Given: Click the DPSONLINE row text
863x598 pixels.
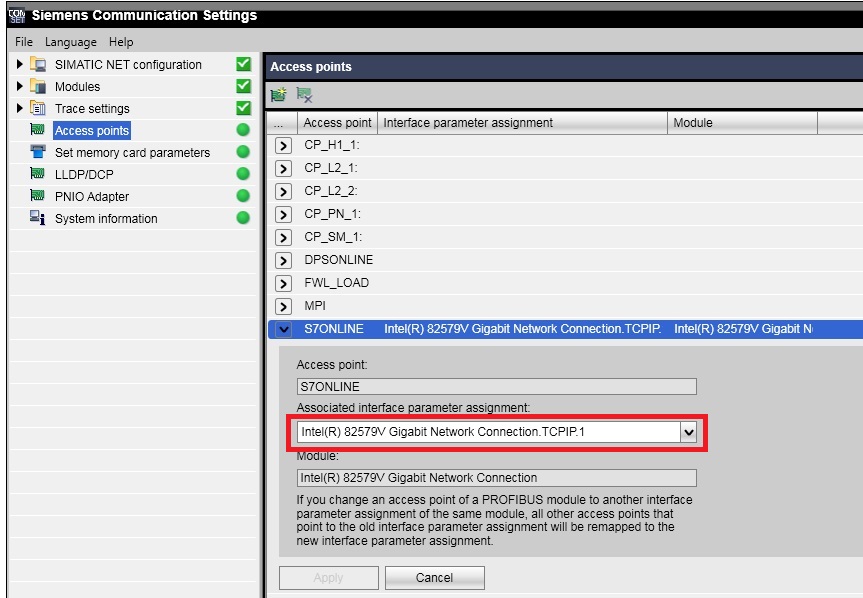Looking at the screenshot, I should tap(338, 260).
